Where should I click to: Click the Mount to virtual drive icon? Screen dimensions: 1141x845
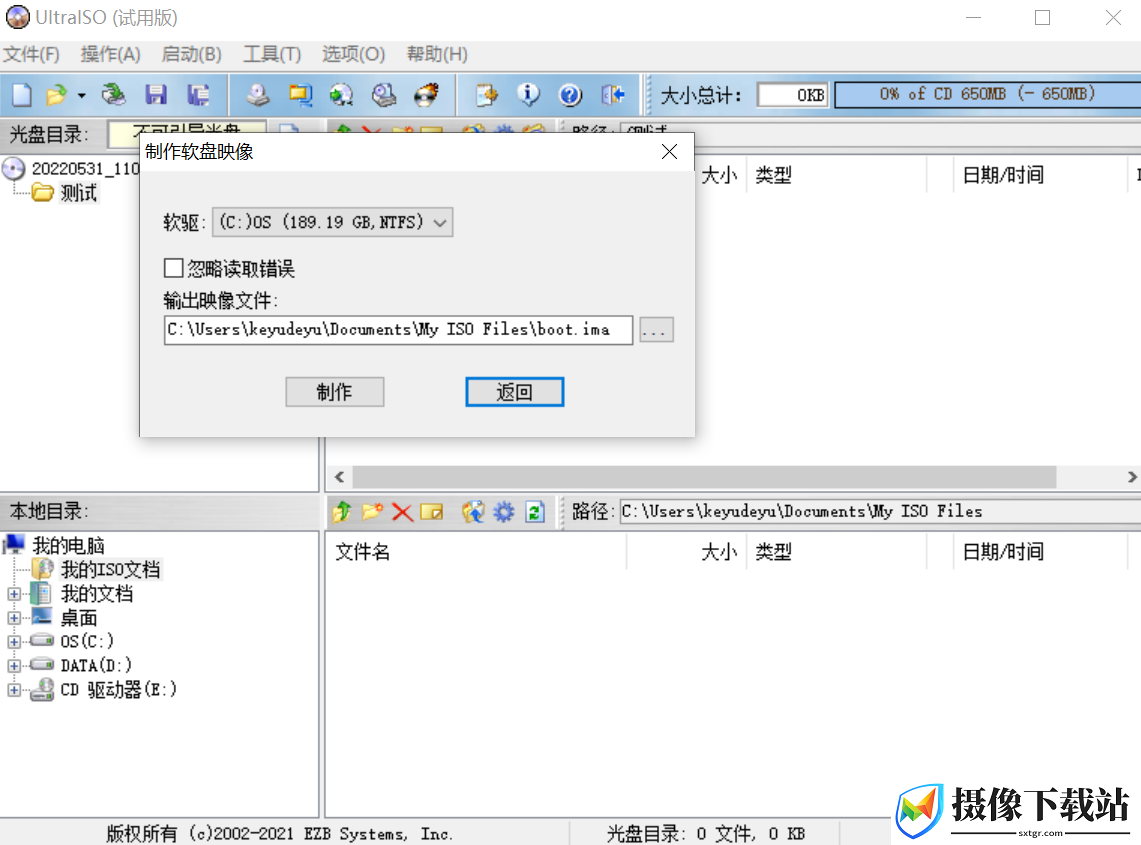[x=383, y=95]
